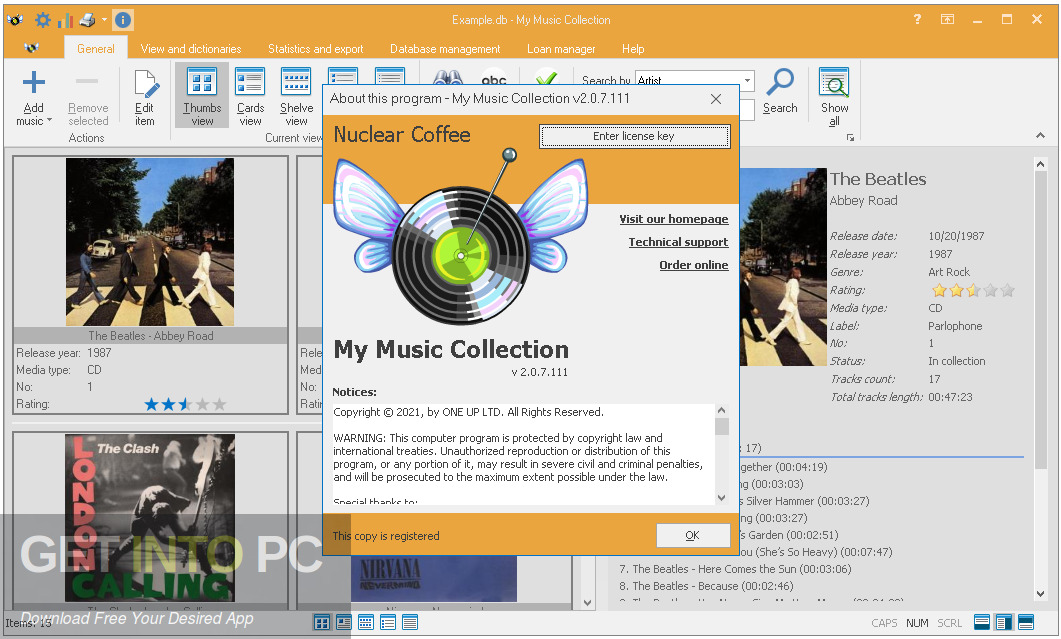Viewport: 1061px width, 639px height.
Task: Open the General ribbon tab
Action: click(95, 49)
